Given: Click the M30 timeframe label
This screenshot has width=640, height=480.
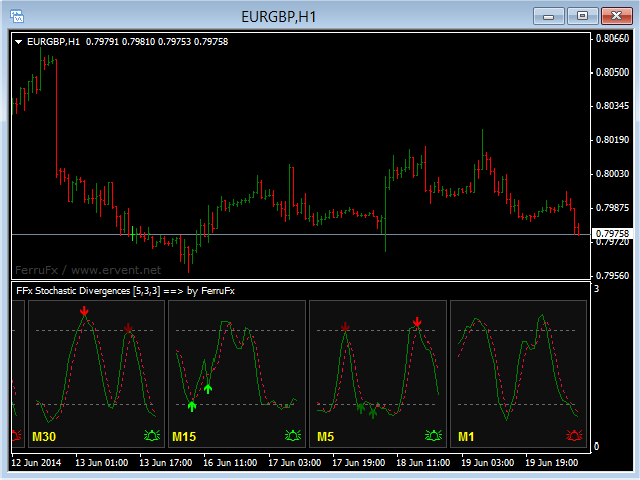Looking at the screenshot, I should coord(44,437).
